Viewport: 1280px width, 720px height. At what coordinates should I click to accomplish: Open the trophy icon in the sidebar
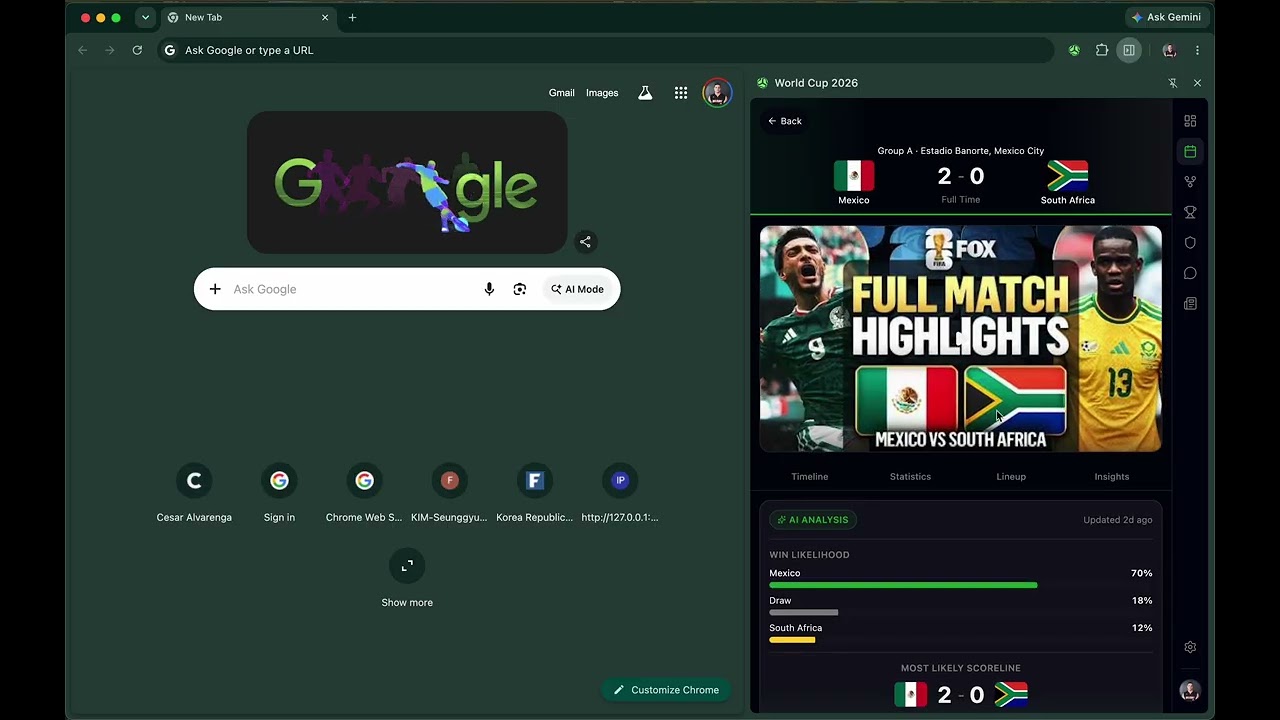(1190, 212)
